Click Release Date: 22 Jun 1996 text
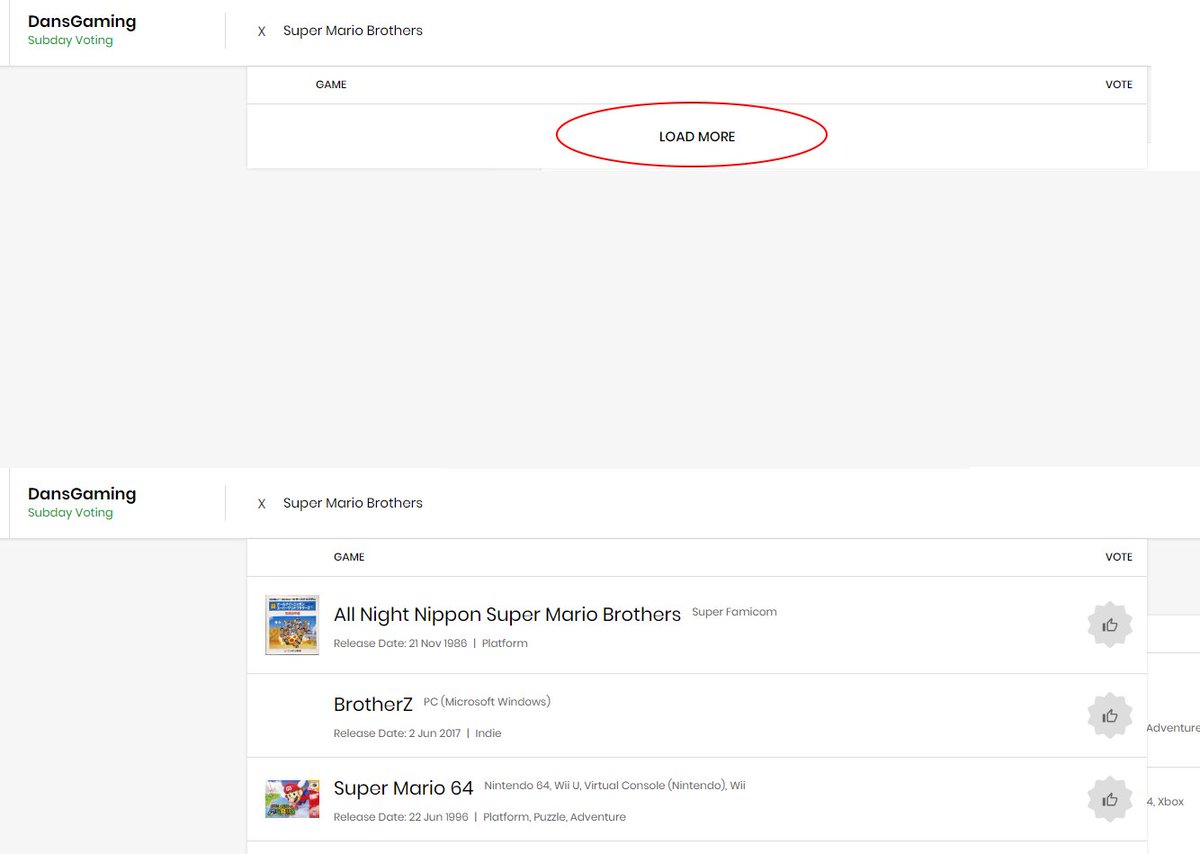This screenshot has height=854, width=1200. (x=401, y=817)
